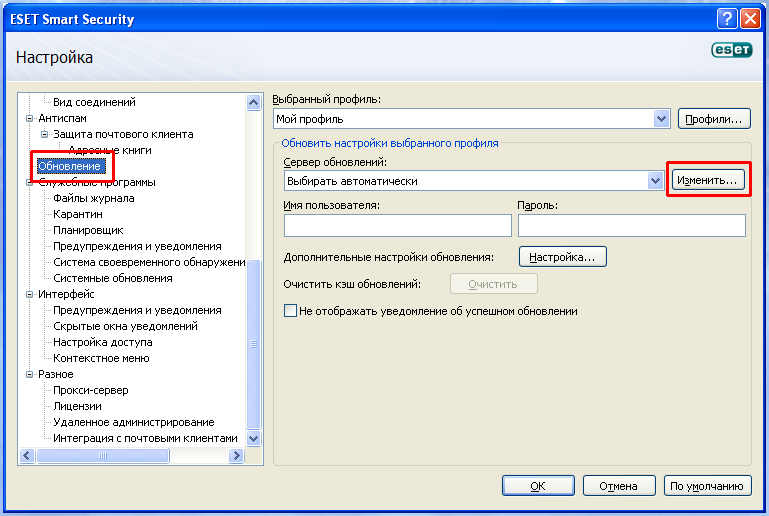Click the tree's vertical scrollbar thumb

[x=254, y=344]
